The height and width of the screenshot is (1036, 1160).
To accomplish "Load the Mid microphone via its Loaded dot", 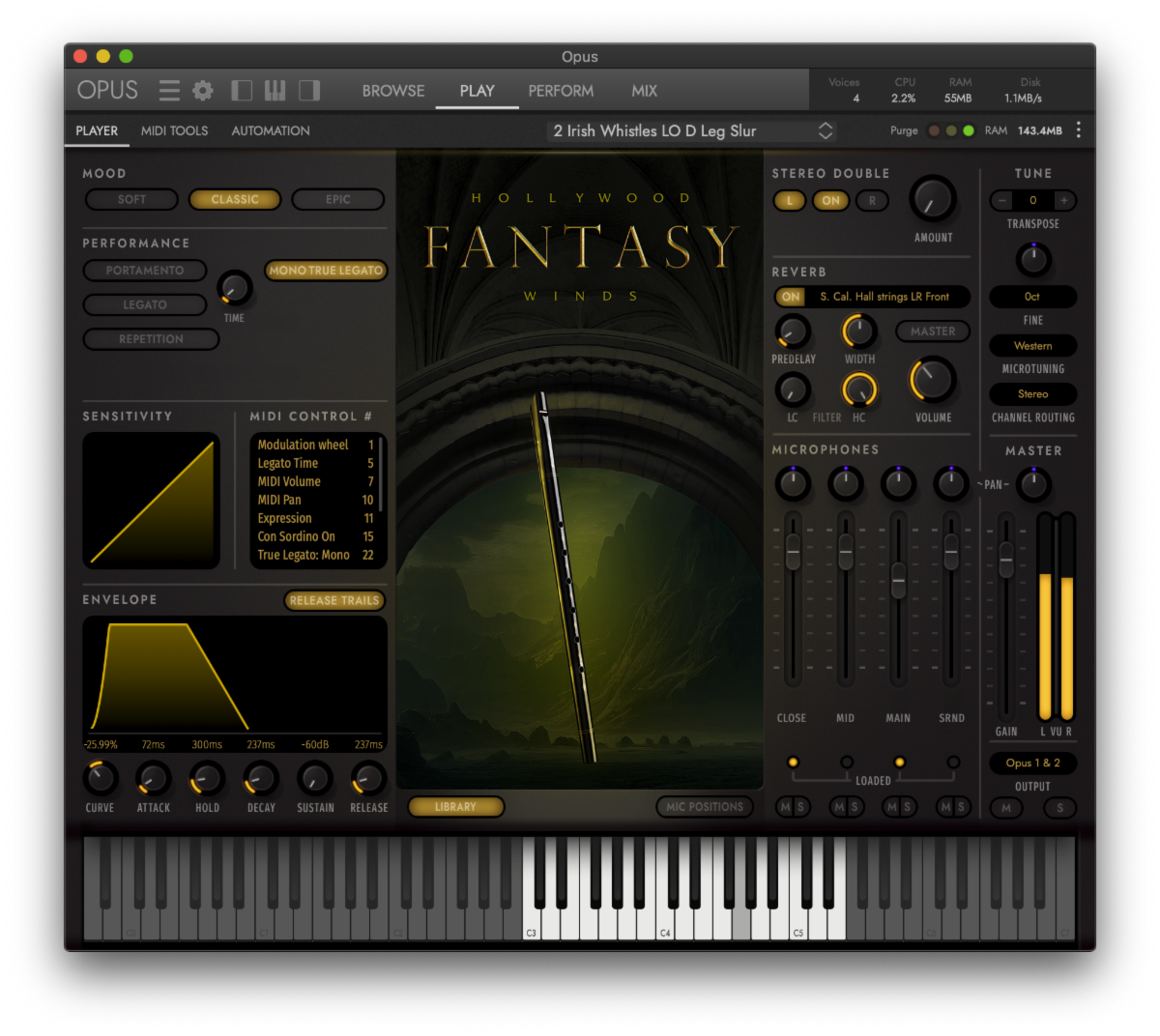I will tap(847, 763).
